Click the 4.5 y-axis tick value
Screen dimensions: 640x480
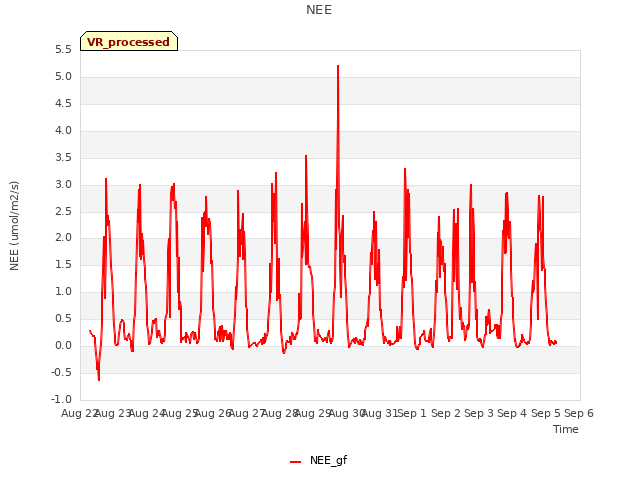63,104
